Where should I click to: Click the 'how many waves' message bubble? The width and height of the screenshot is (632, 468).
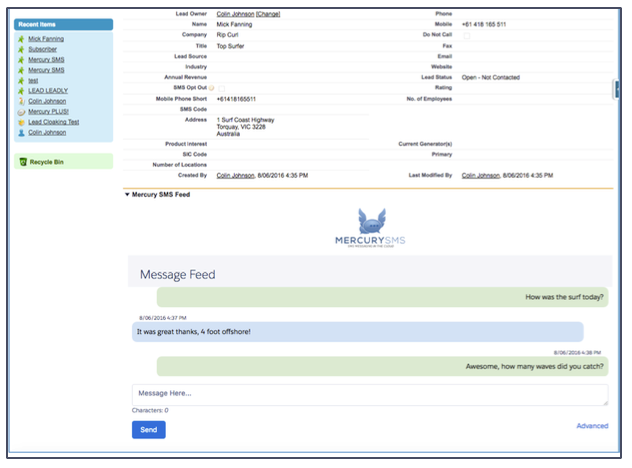[x=383, y=366]
